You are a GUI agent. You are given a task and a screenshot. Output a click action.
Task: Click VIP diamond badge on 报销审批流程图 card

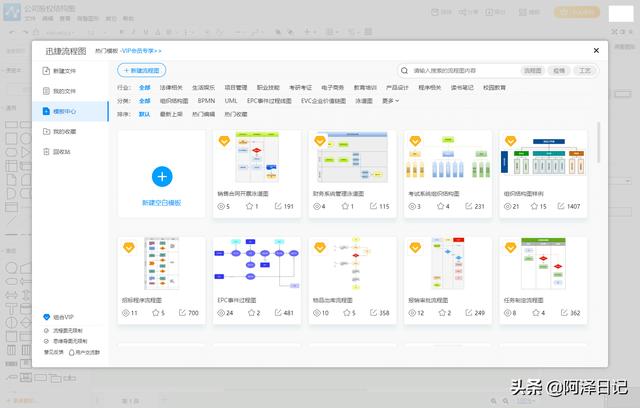click(x=415, y=247)
